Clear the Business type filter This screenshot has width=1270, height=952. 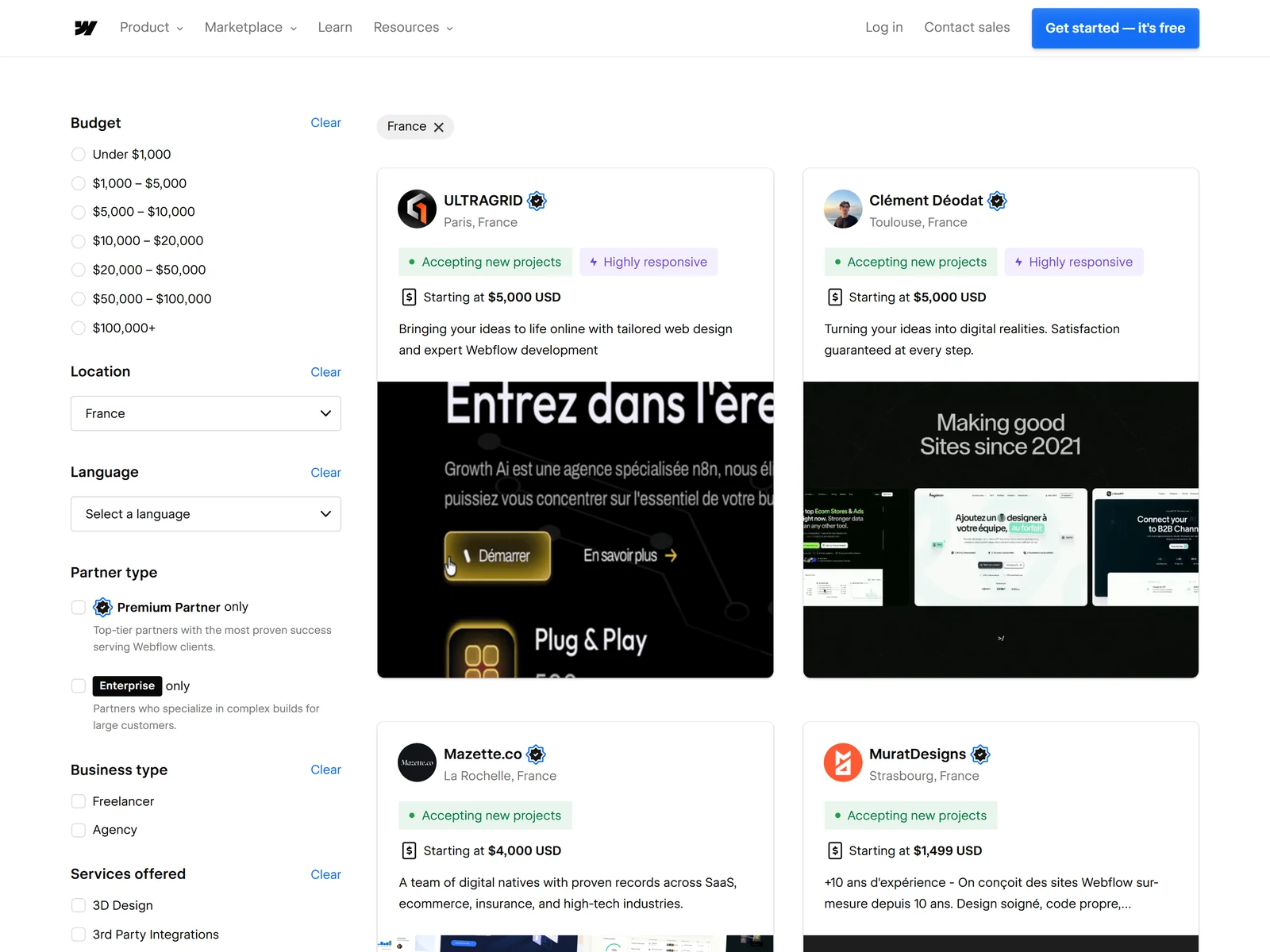click(325, 770)
